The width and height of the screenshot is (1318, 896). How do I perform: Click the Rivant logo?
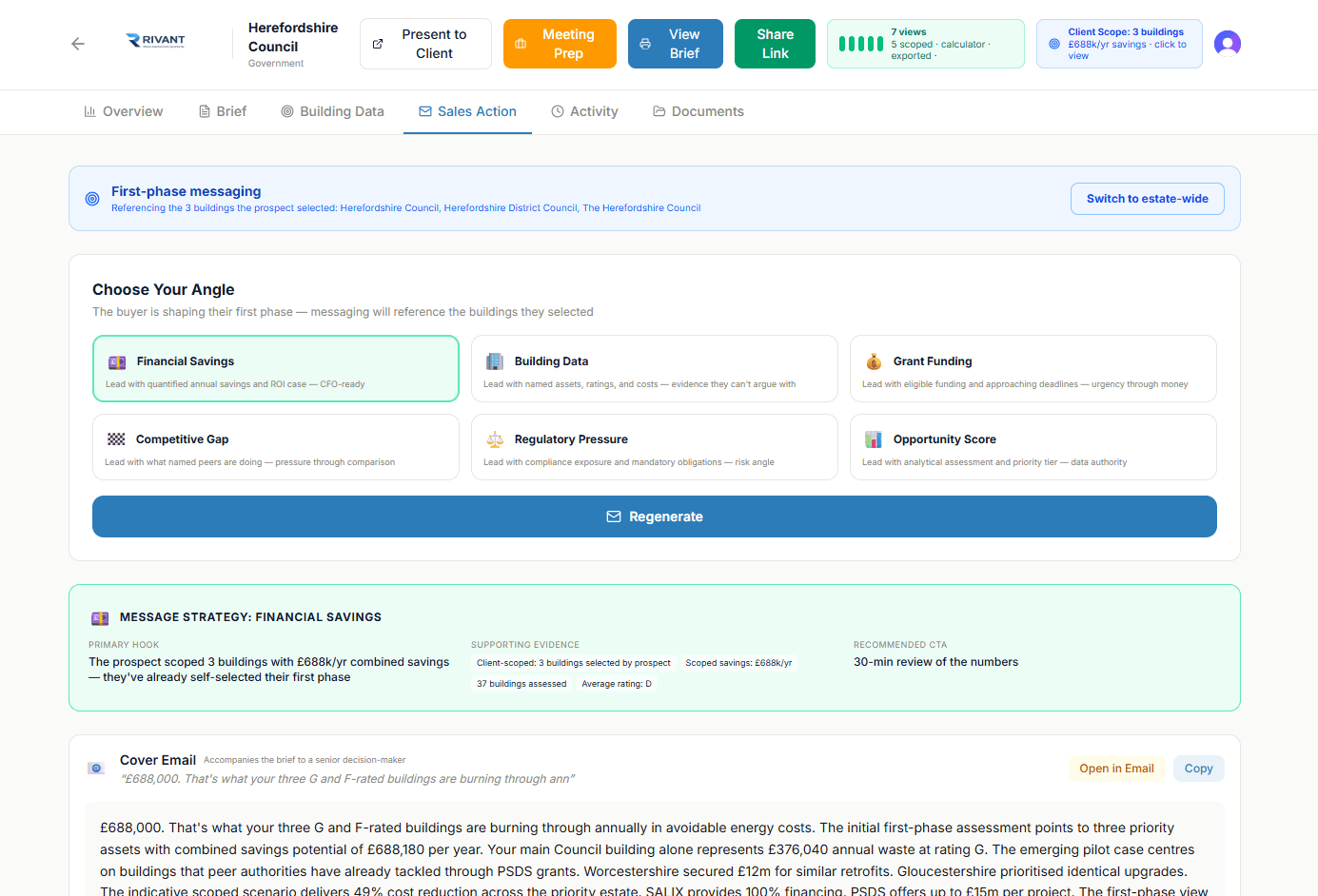coord(156,41)
